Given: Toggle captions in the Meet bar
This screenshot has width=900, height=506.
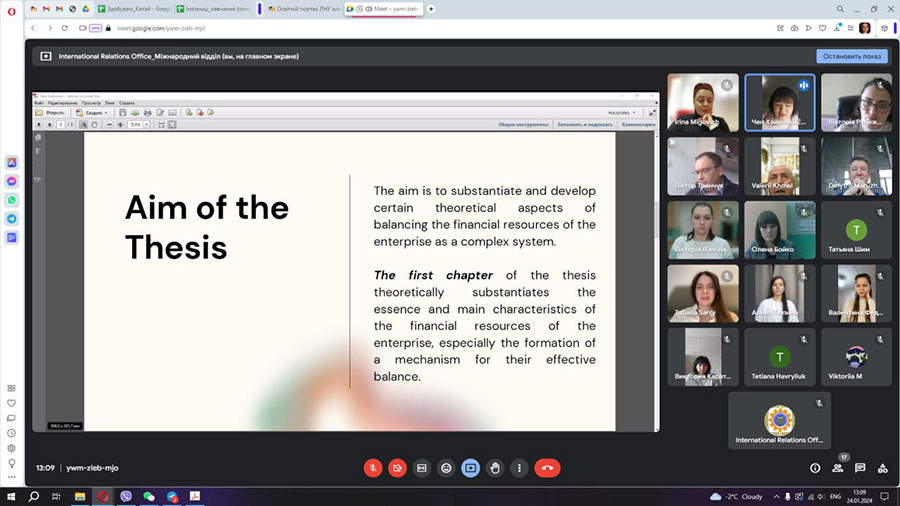Looking at the screenshot, I should (x=422, y=468).
